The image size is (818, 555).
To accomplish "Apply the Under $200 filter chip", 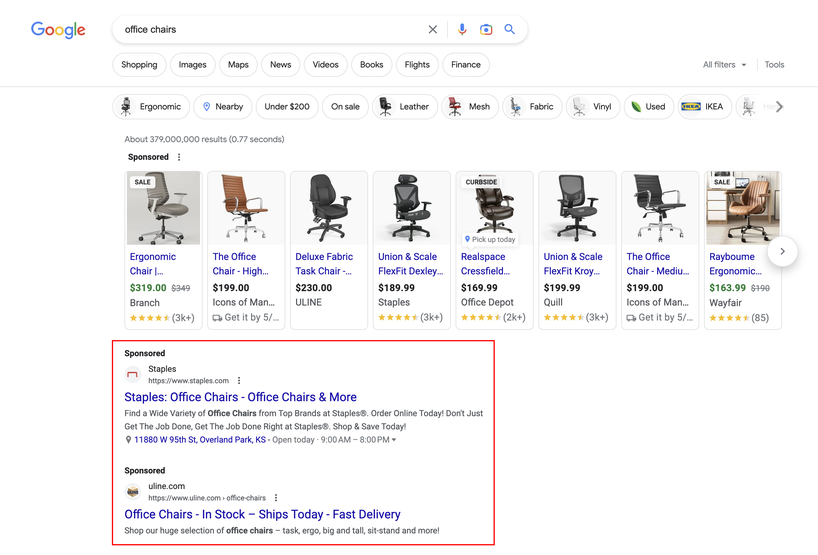I will click(x=287, y=106).
